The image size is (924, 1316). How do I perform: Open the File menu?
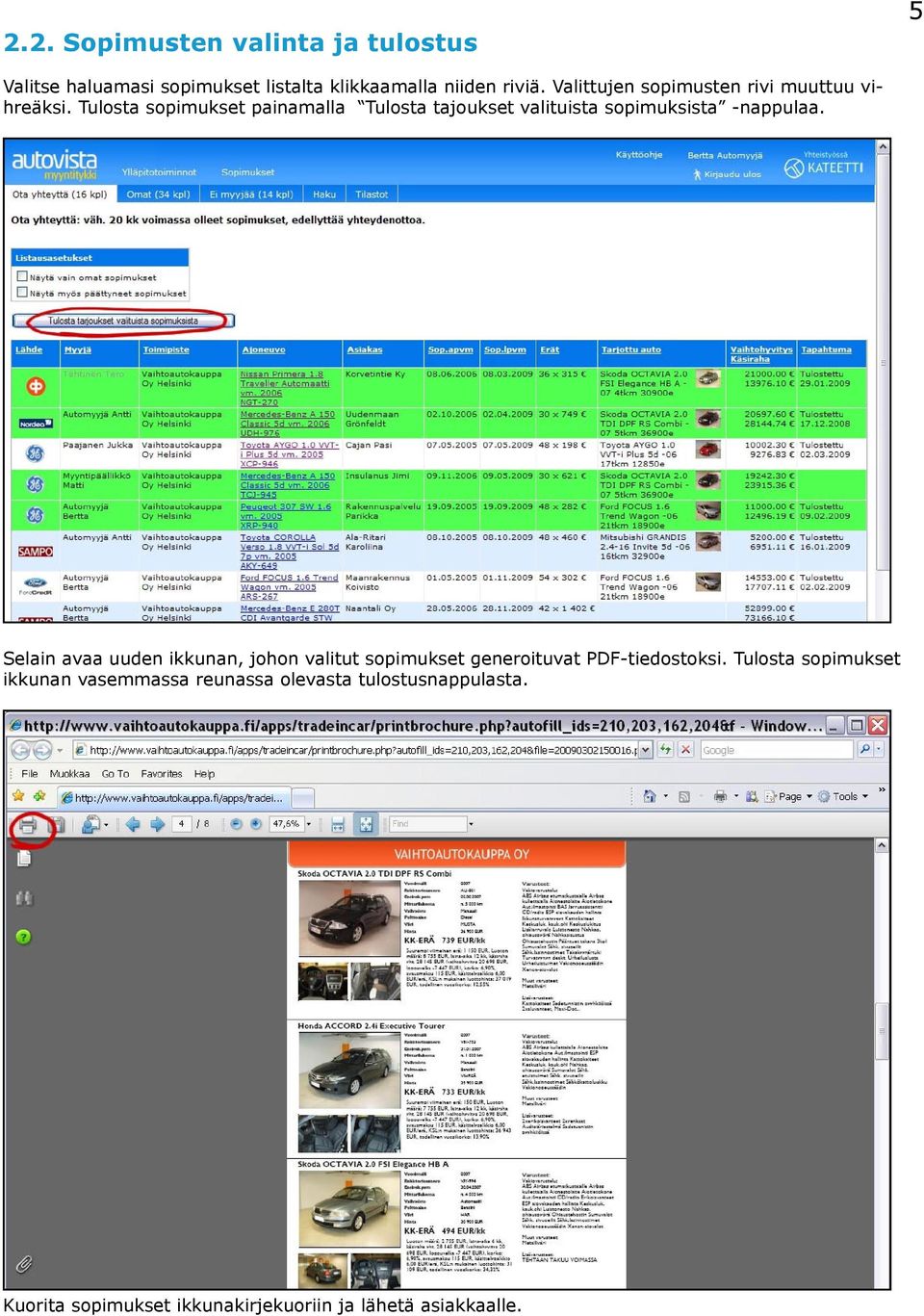[30, 773]
